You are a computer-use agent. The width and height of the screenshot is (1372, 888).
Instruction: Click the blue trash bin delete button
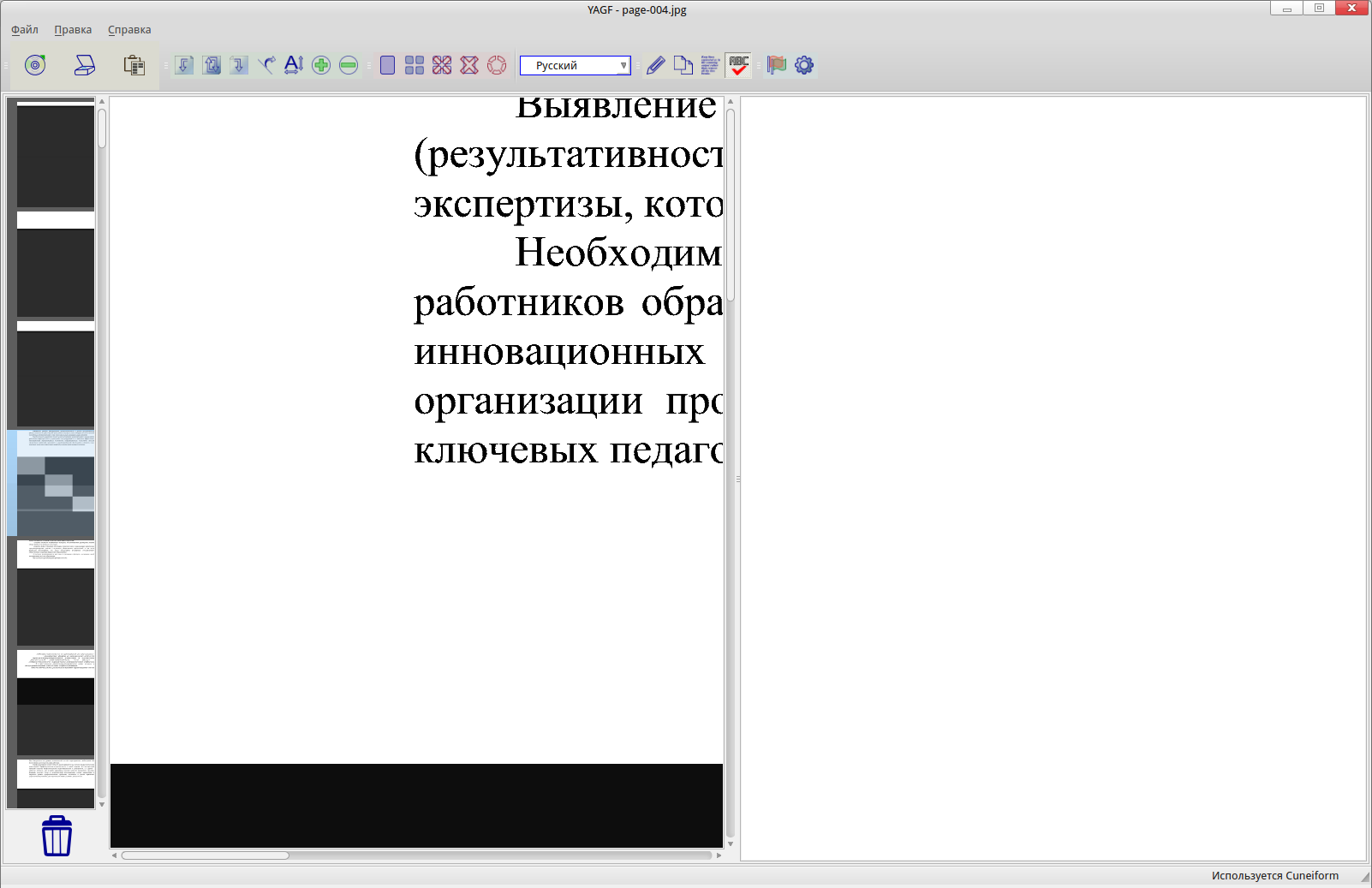pos(57,836)
